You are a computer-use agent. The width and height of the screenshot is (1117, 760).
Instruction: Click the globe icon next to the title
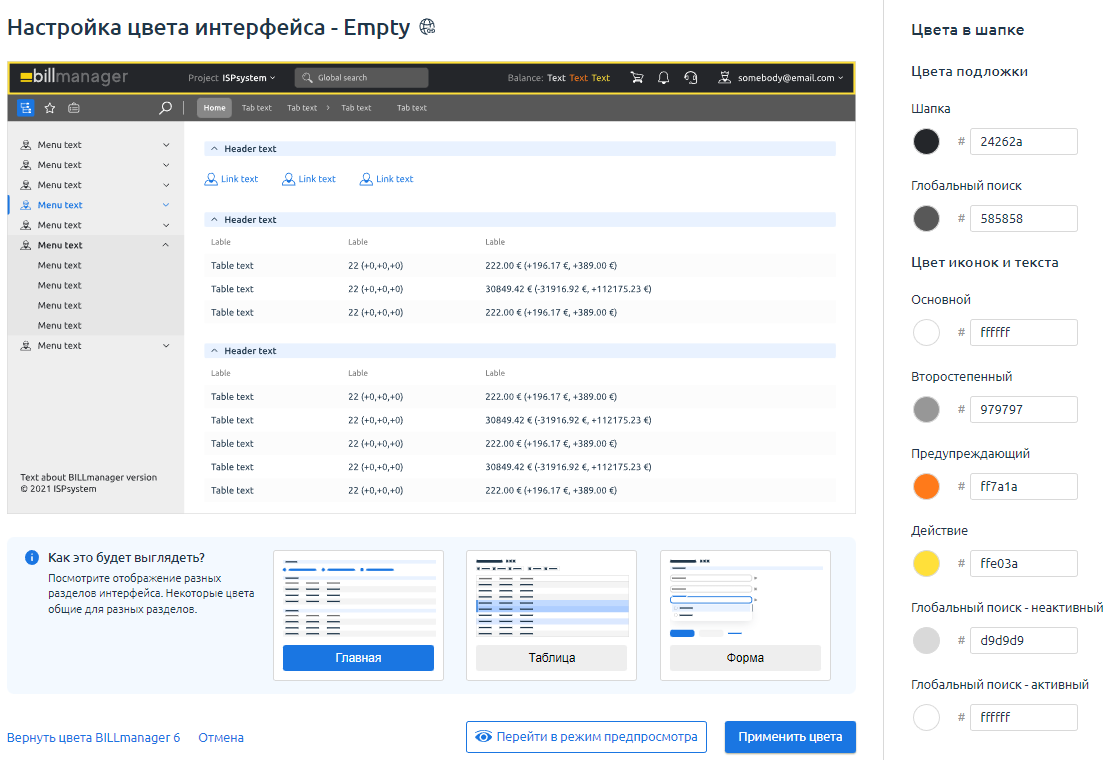(x=428, y=27)
